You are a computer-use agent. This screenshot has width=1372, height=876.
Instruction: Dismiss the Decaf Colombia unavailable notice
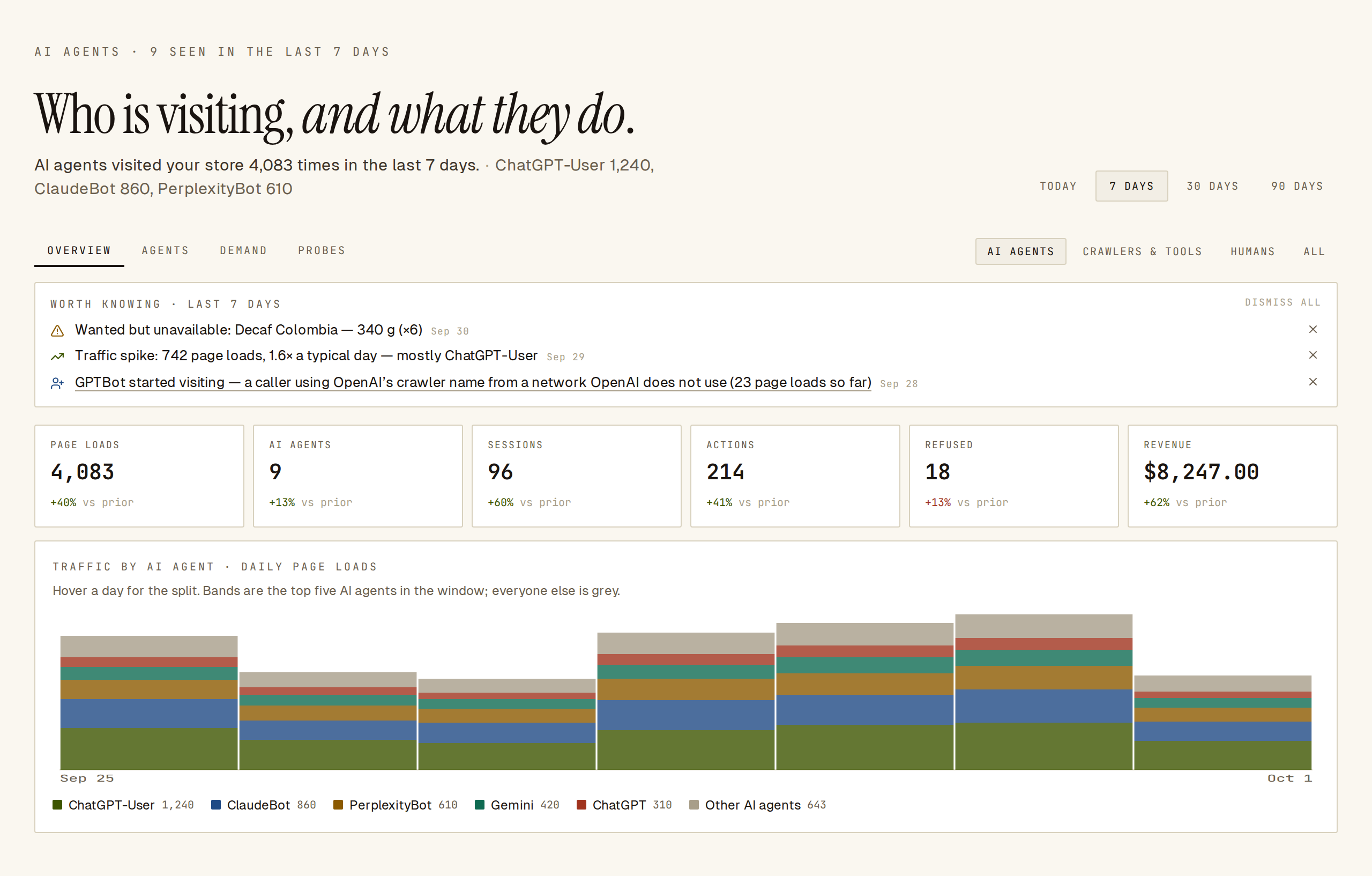pyautogui.click(x=1313, y=329)
